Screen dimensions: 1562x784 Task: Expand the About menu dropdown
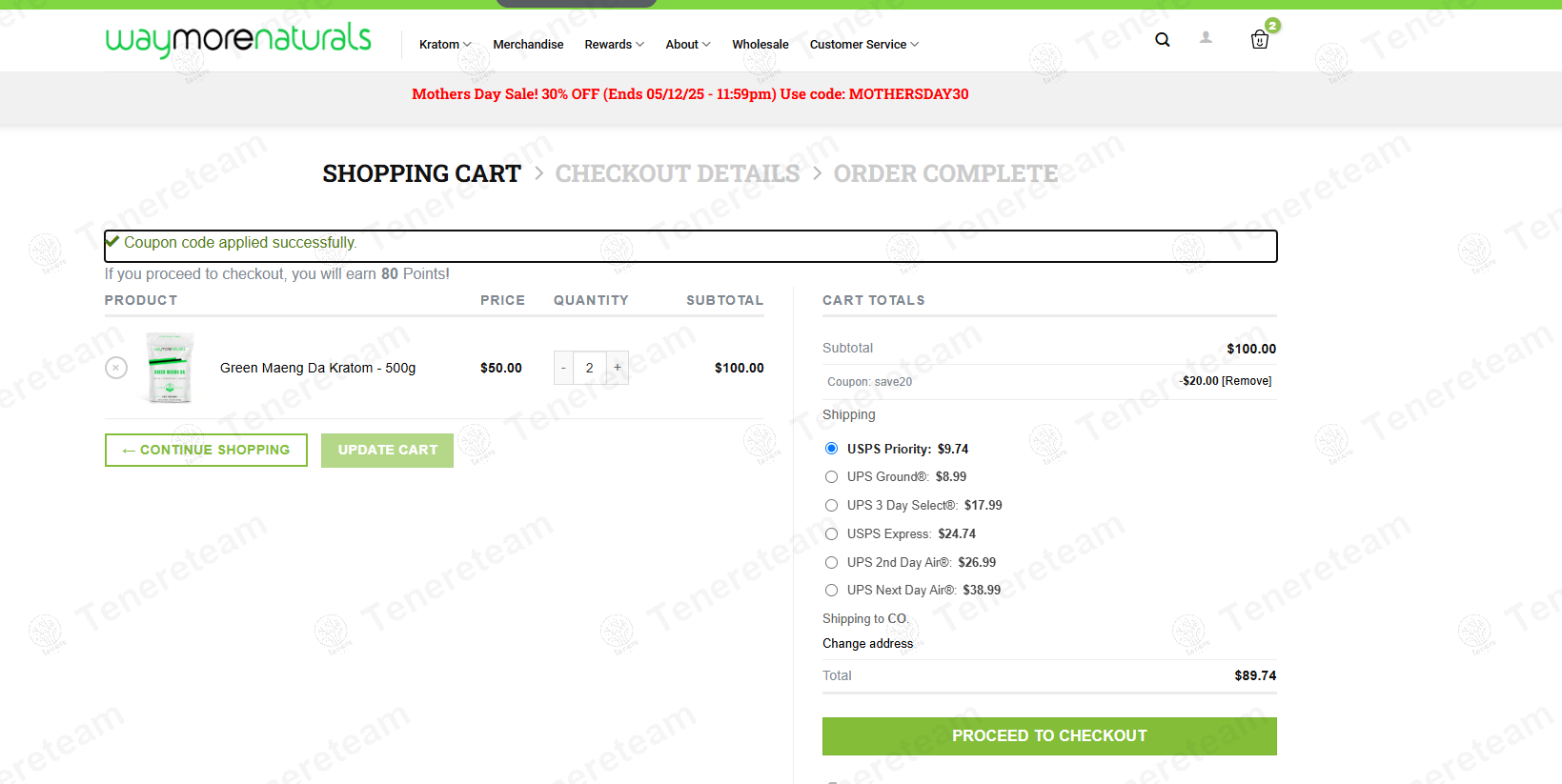coord(688,45)
